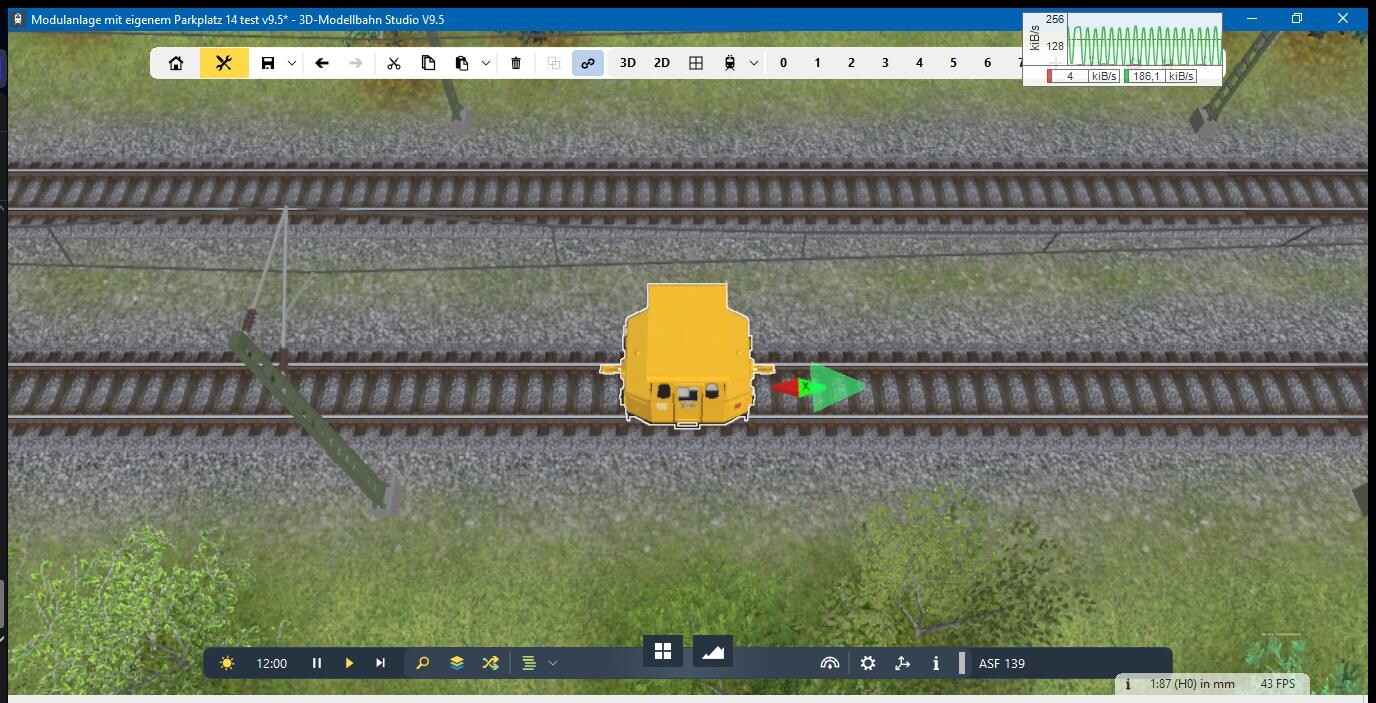This screenshot has width=1376, height=703.
Task: Expand the save options dropdown arrow
Action: (x=292, y=63)
